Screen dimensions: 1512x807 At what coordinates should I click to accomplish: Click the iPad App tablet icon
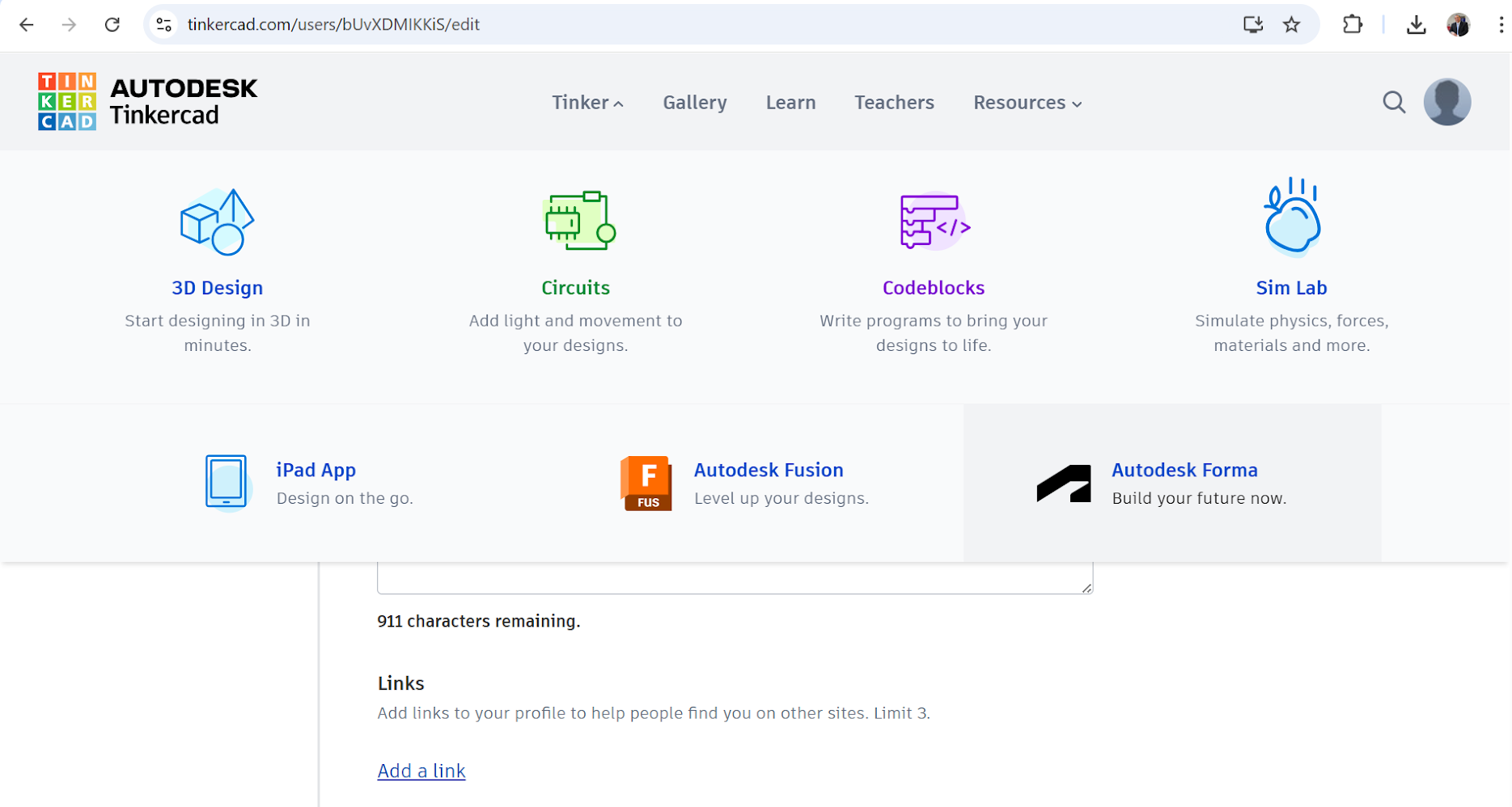point(226,482)
